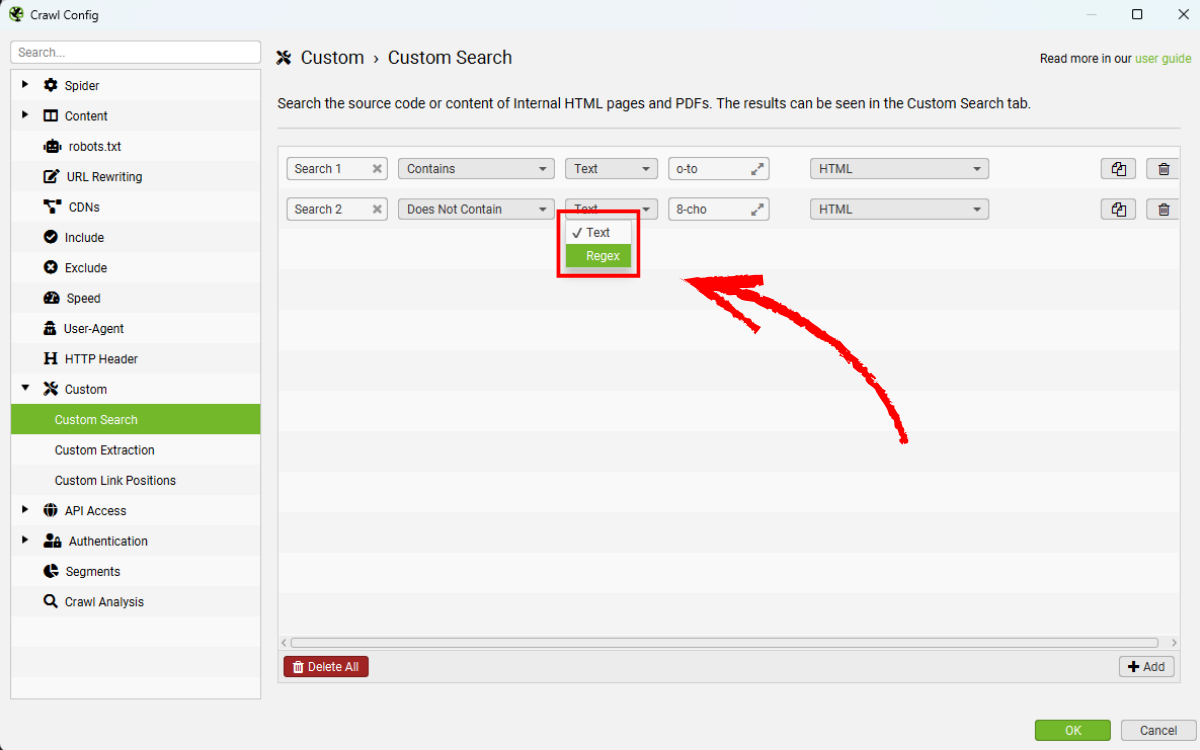Open the Does Not Contain dropdown
This screenshot has height=750, width=1200.
(475, 210)
